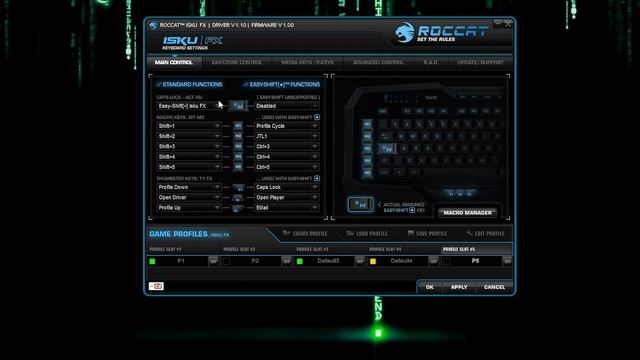Click the Easy-Shift key icon beside Caps-Lock dropdown
Image resolution: width=640 pixels, height=360 pixels.
point(238,106)
